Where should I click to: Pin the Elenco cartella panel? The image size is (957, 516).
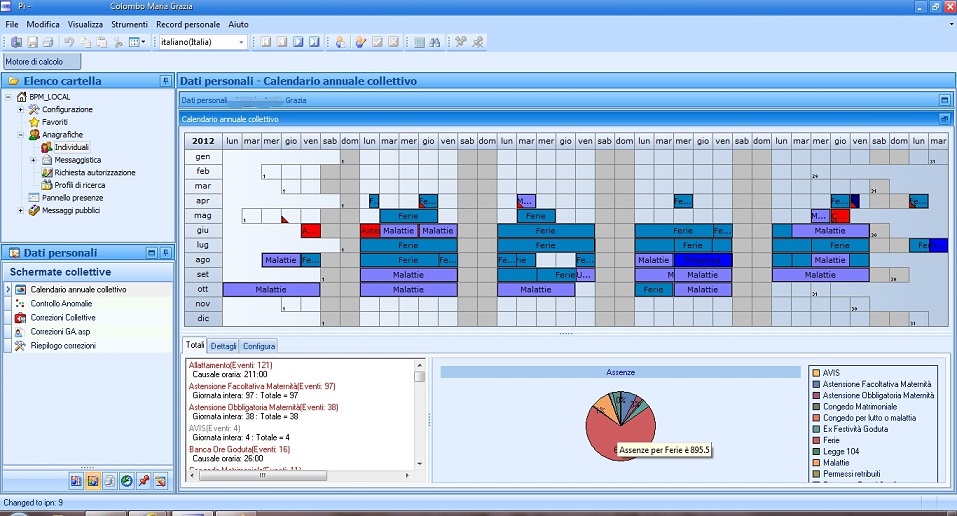click(x=165, y=81)
